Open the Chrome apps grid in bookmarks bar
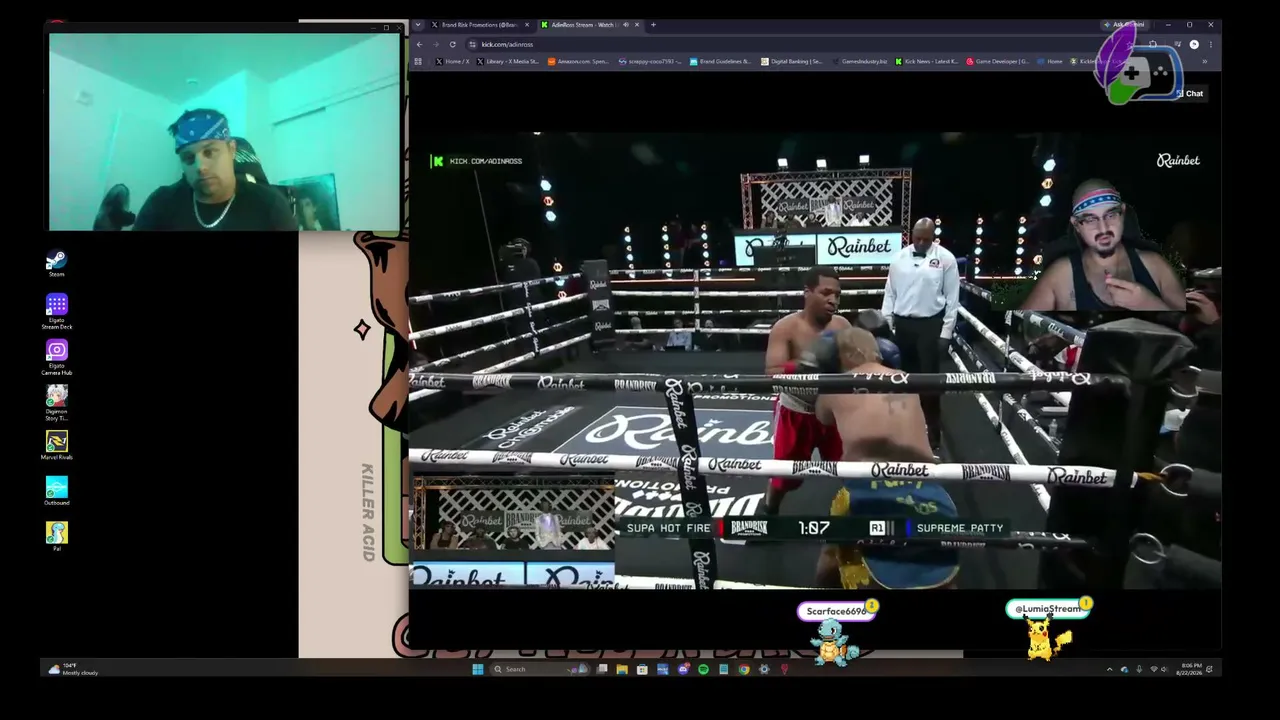Image resolution: width=1280 pixels, height=720 pixels. [418, 62]
